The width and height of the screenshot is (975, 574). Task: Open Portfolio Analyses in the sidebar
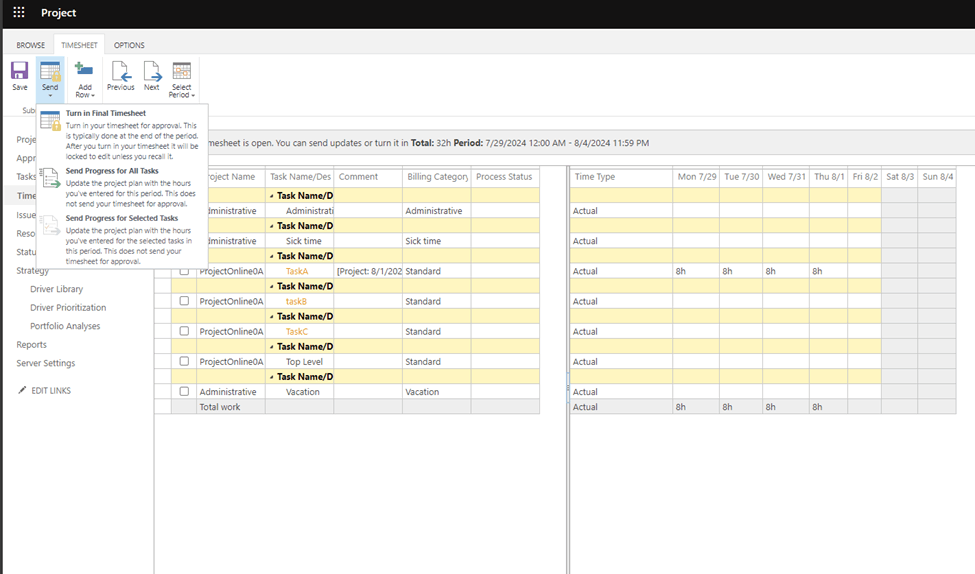point(65,326)
